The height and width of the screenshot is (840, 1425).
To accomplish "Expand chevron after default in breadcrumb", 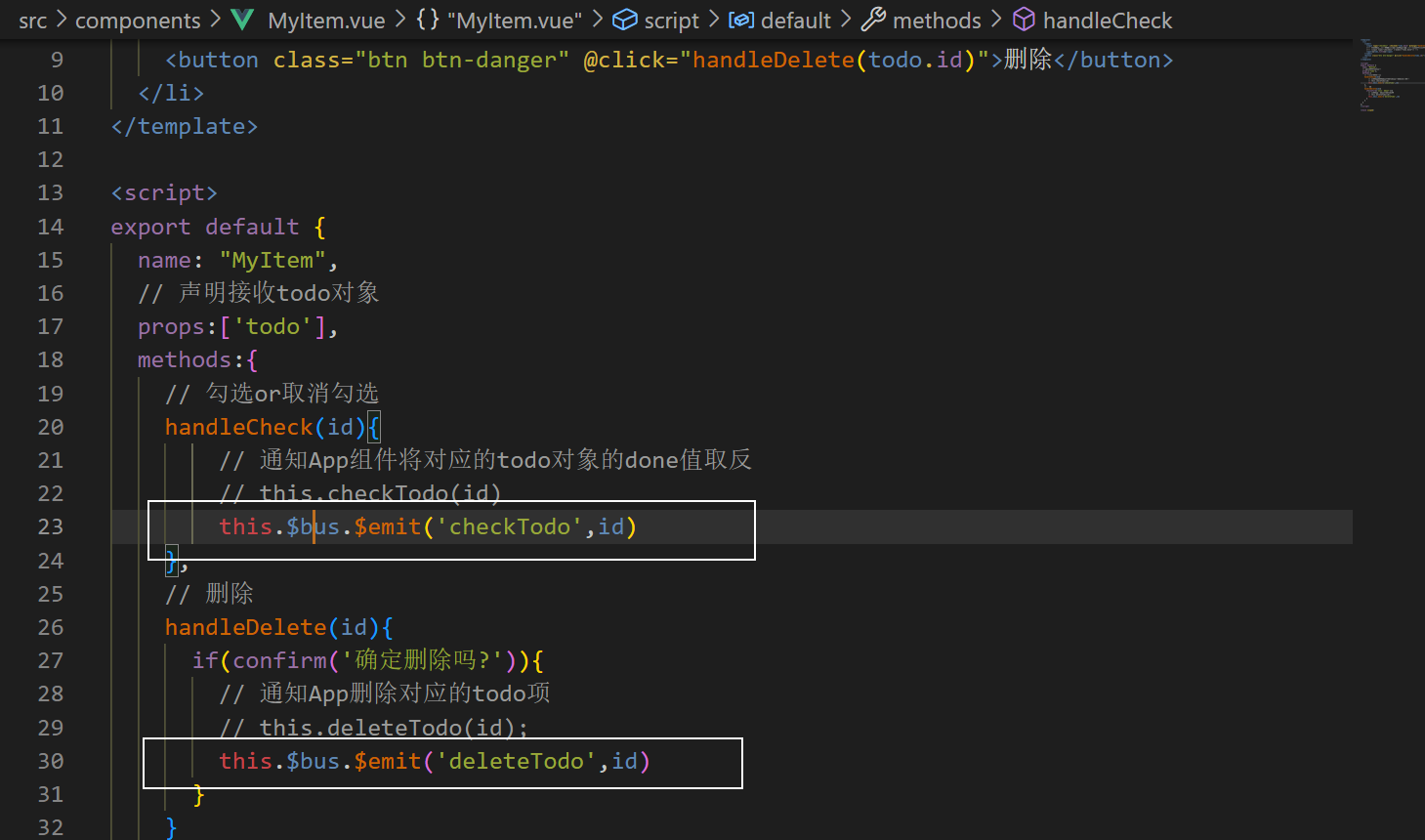I will 846,20.
